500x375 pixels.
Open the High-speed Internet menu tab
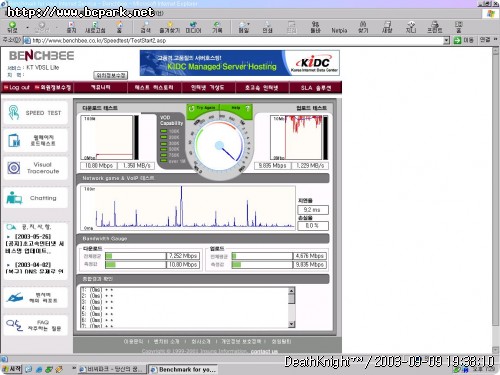tap(261, 87)
